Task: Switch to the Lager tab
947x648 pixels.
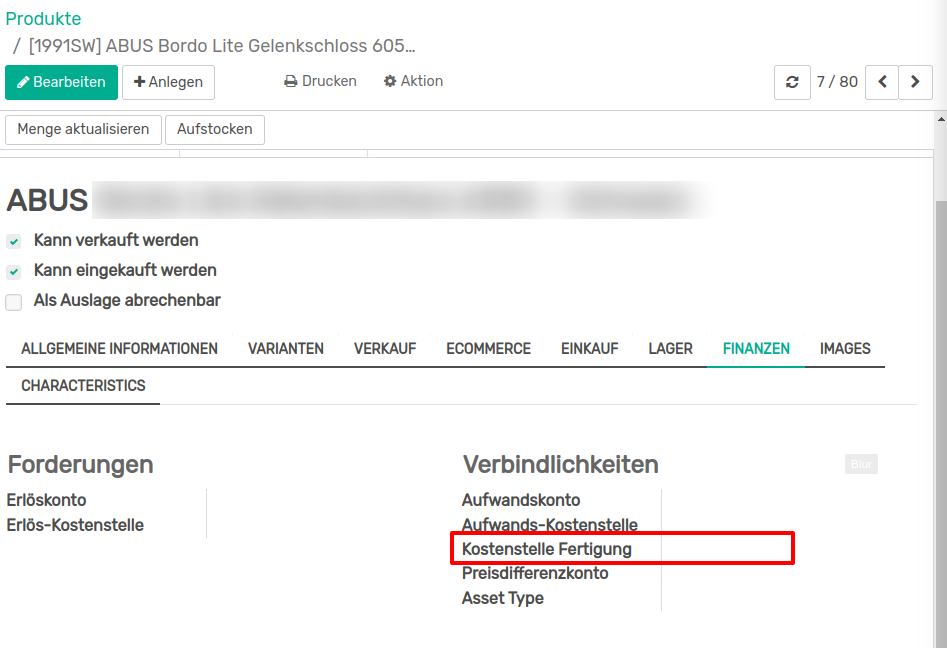Action: pyautogui.click(x=670, y=349)
